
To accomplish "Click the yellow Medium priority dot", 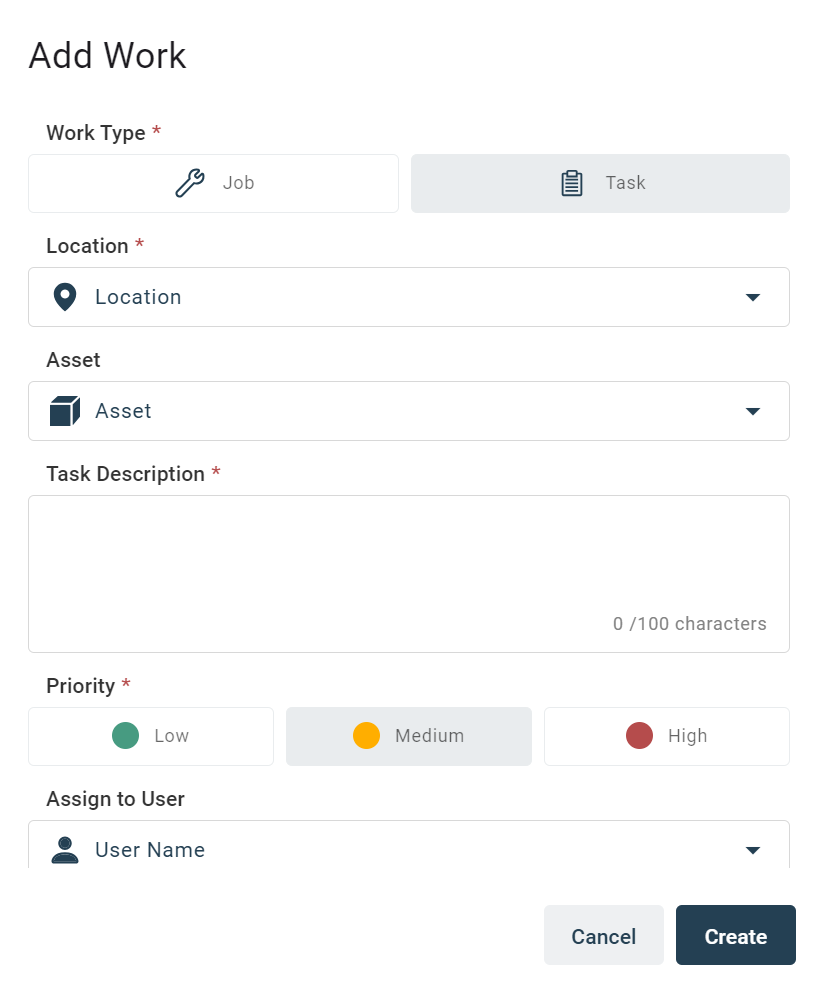I will click(367, 735).
